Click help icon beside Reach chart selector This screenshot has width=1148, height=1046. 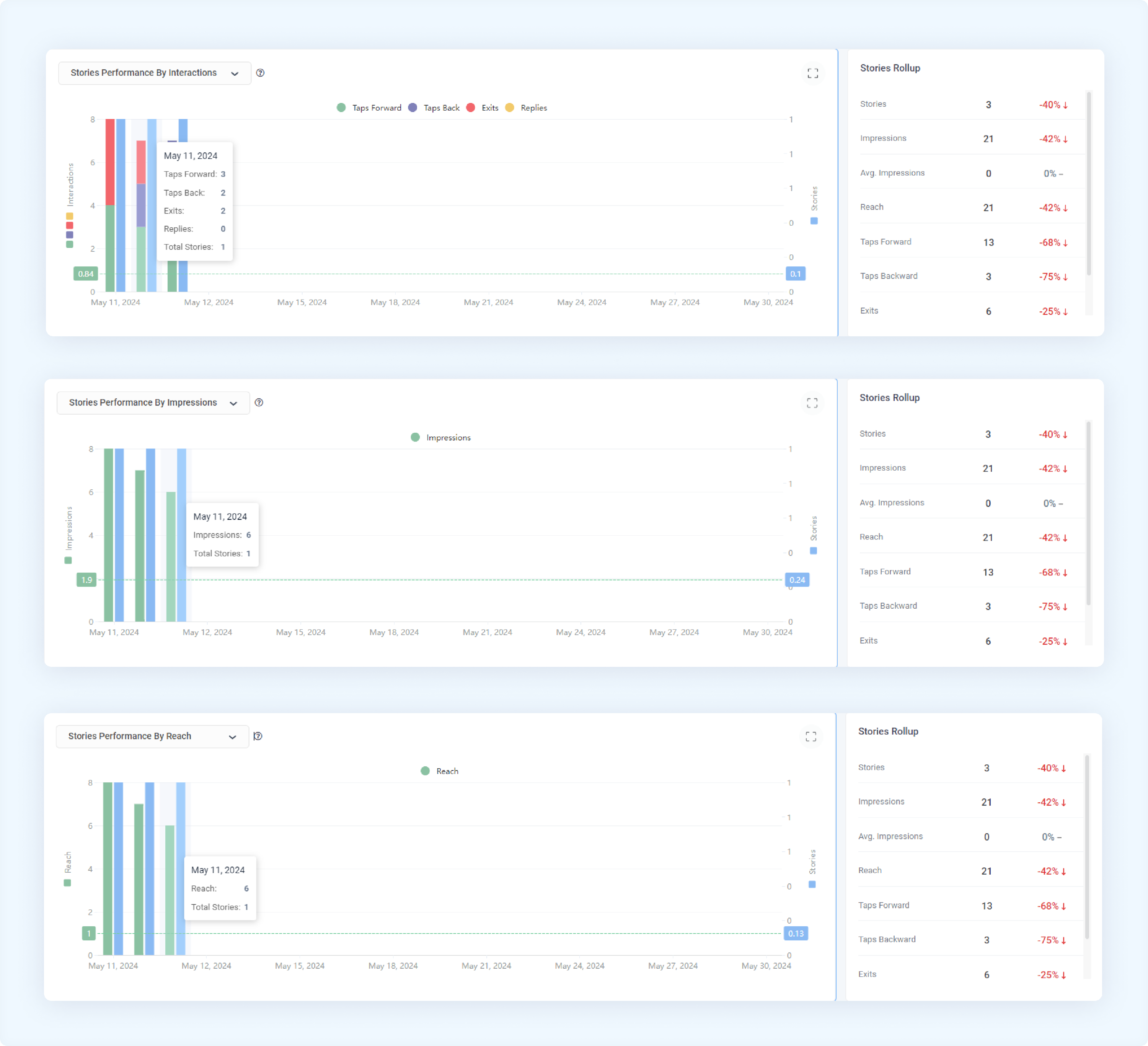(x=258, y=736)
